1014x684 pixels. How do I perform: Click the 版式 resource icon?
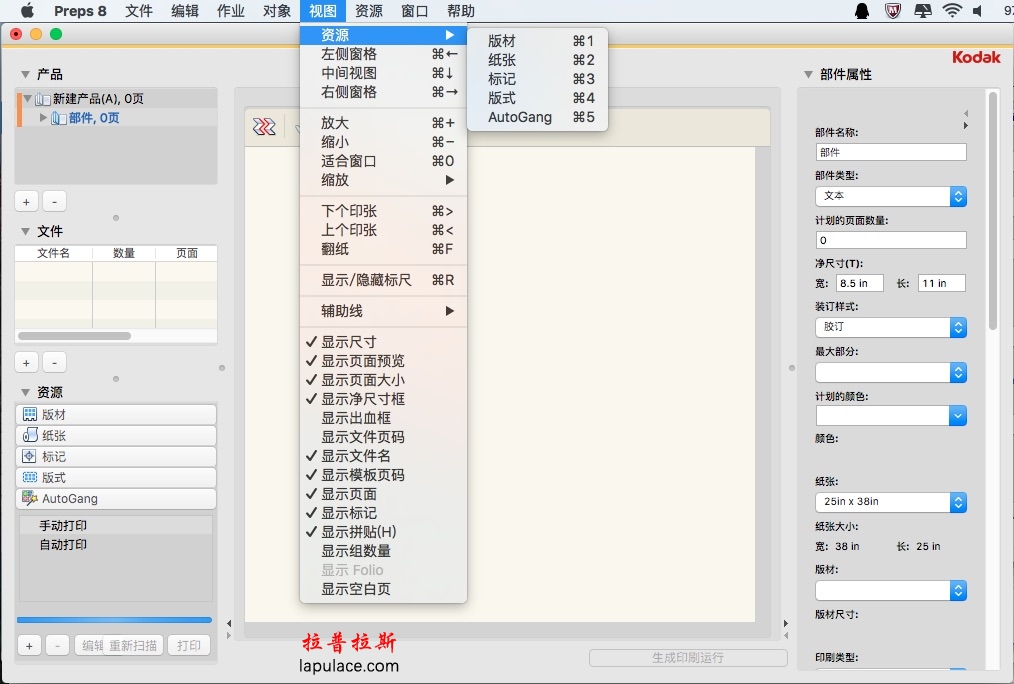[30, 478]
